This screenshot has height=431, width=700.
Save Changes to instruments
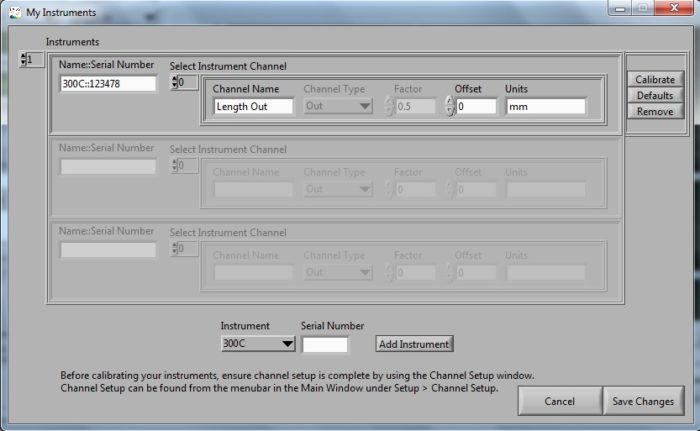point(643,401)
